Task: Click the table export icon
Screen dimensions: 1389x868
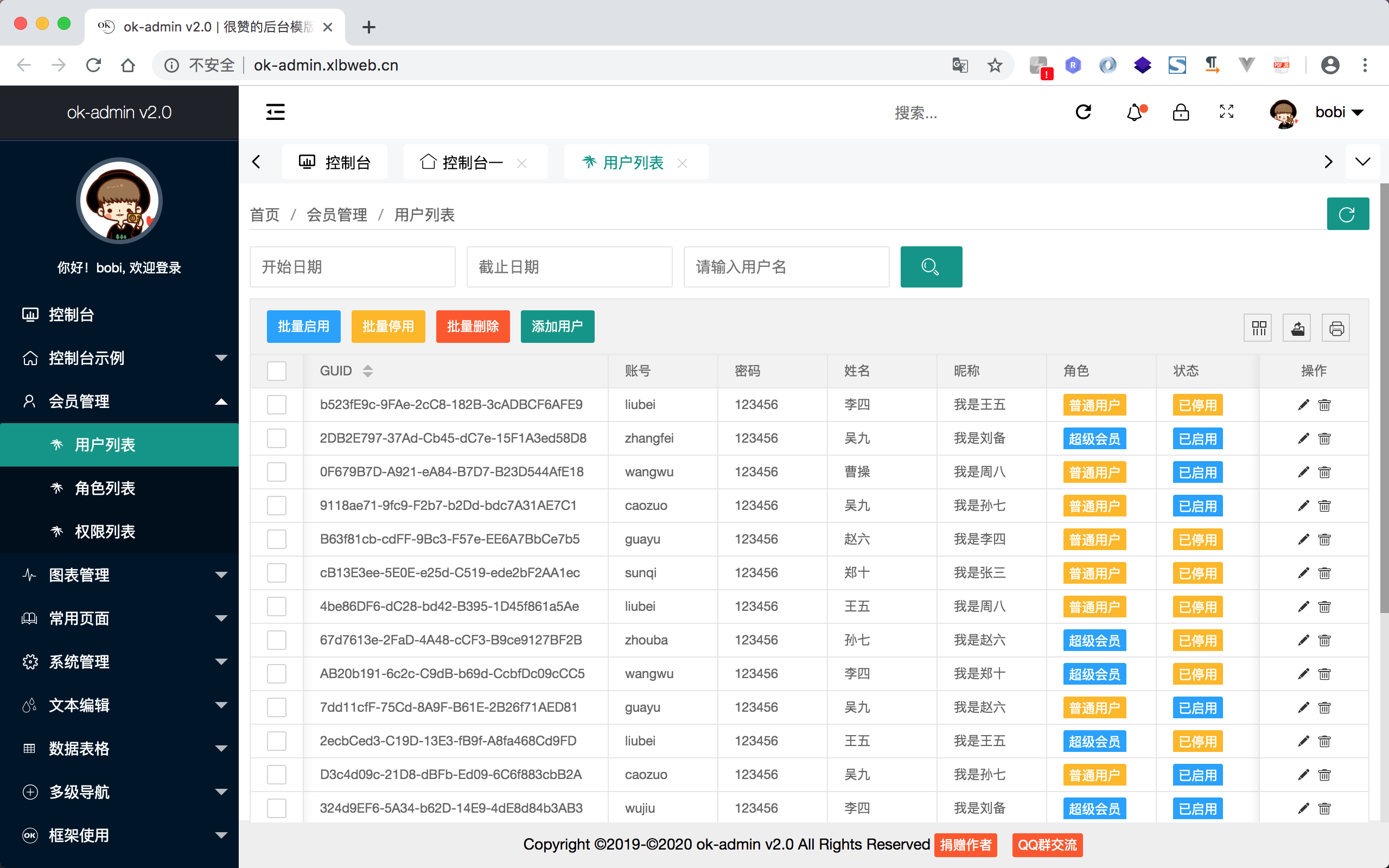Action: point(1297,328)
